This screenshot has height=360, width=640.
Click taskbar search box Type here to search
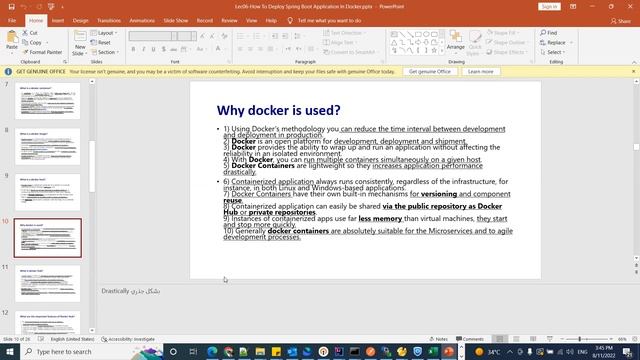coord(92,351)
